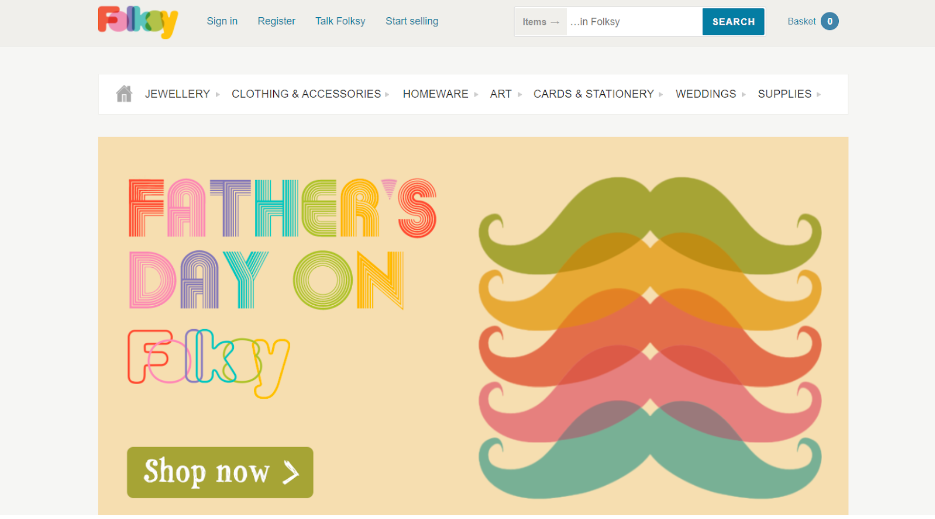This screenshot has height=519, width=935.
Task: Expand the Jewellery category arrow
Action: pyautogui.click(x=218, y=94)
